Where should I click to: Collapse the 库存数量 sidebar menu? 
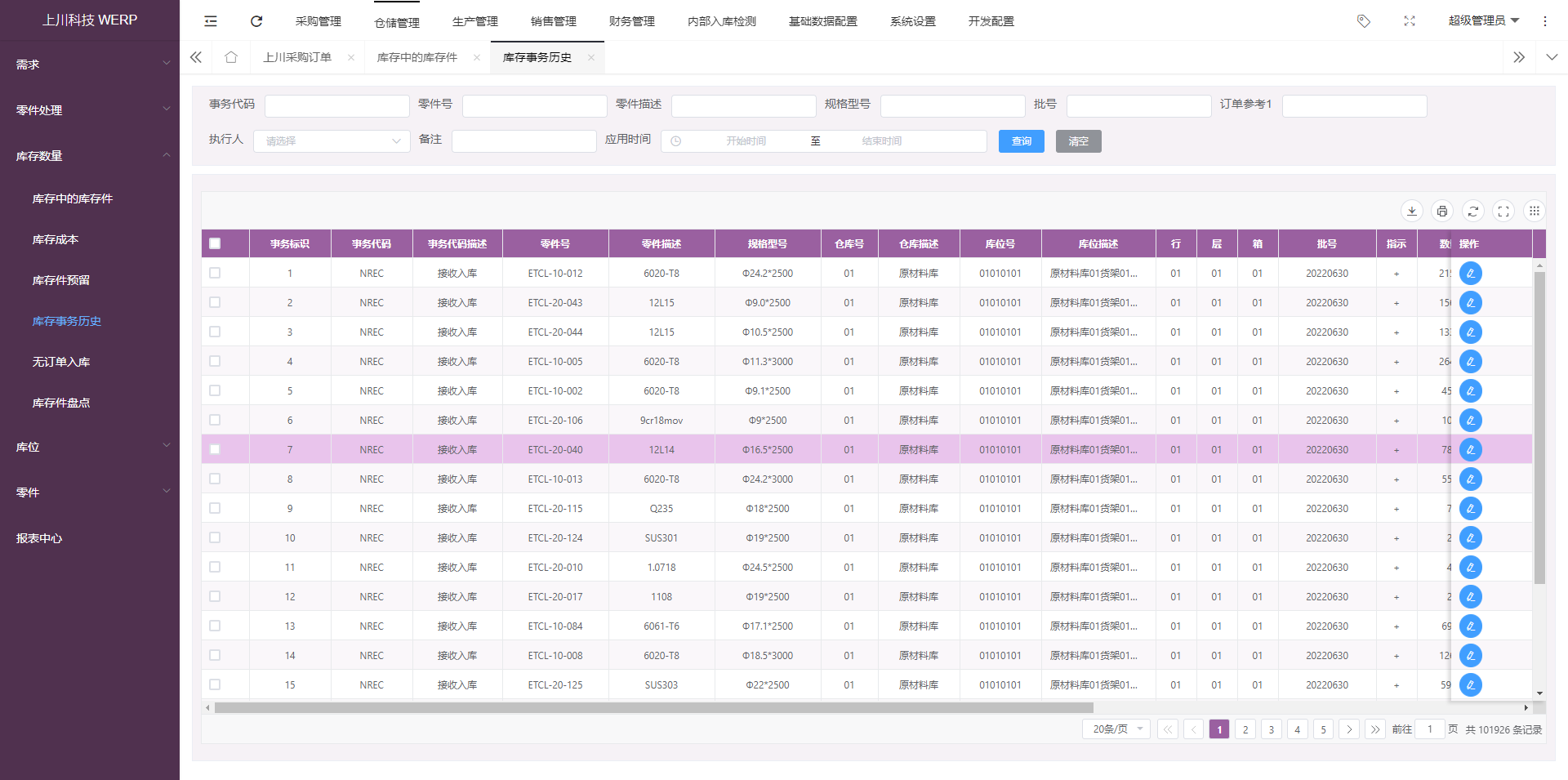point(90,155)
